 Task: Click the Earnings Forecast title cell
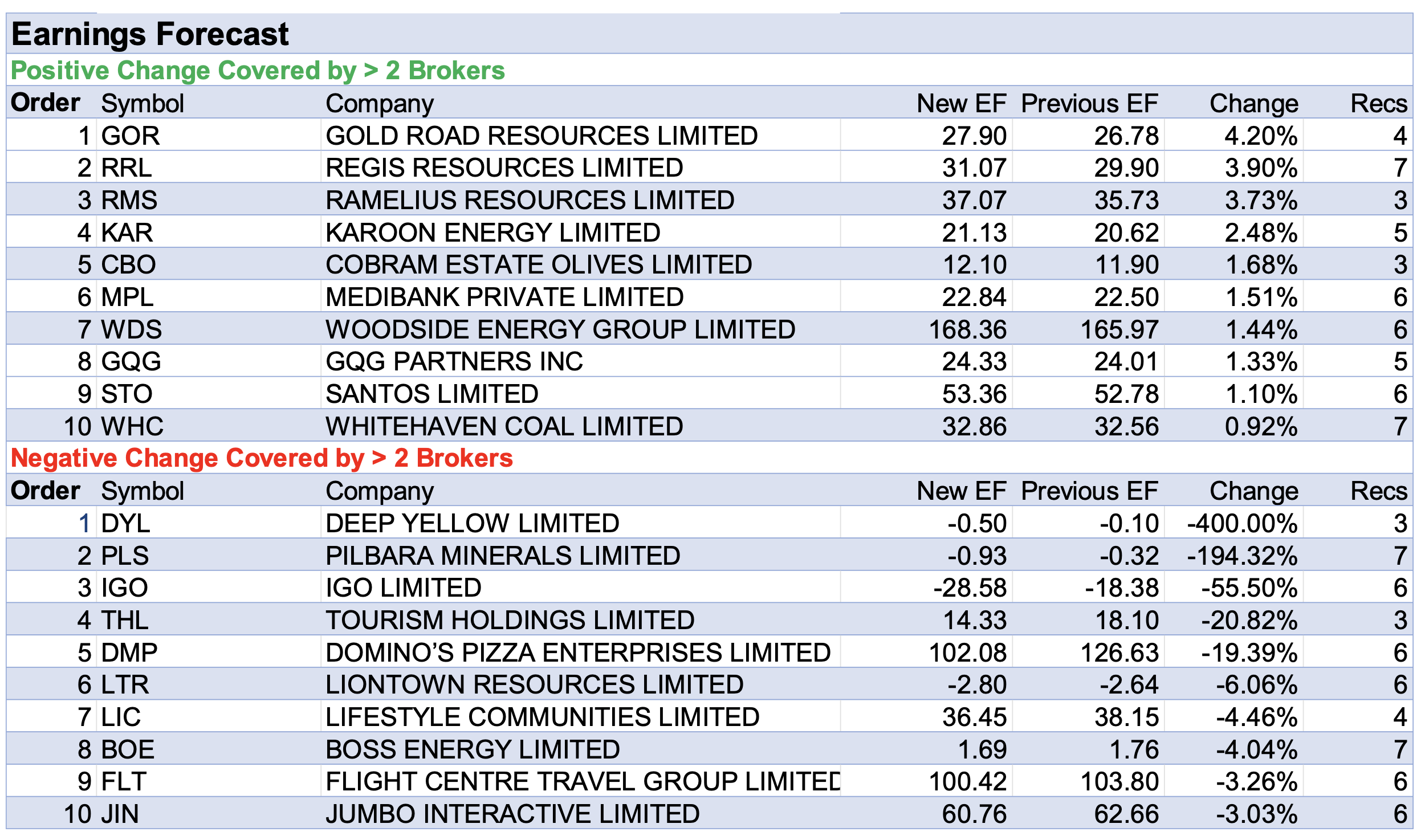point(150,34)
